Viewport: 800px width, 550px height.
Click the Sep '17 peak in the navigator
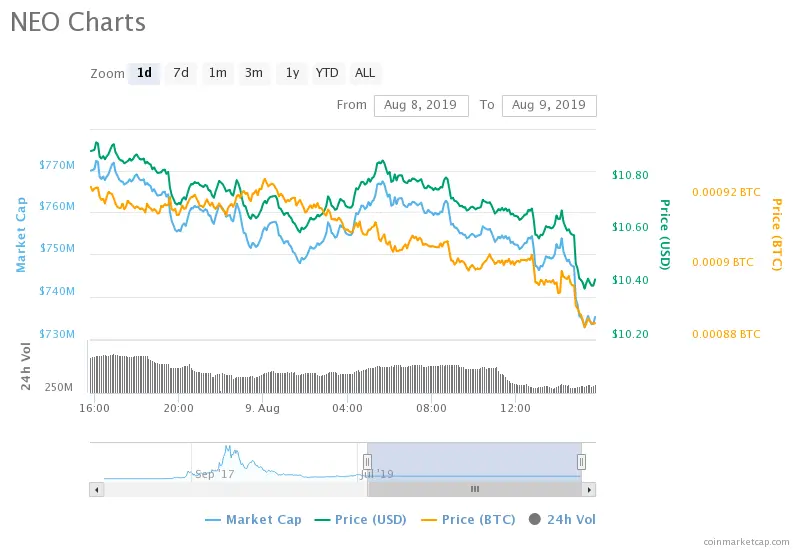point(228,450)
